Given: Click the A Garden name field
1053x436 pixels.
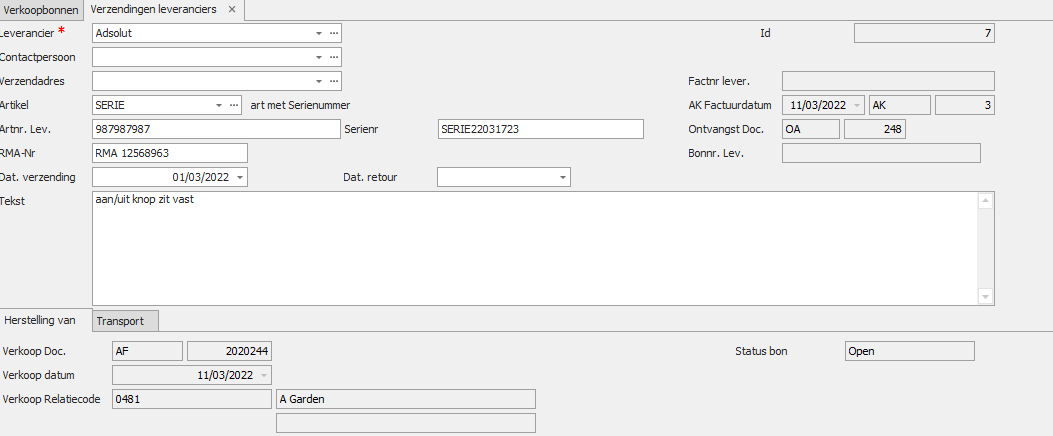Looking at the screenshot, I should click(406, 399).
